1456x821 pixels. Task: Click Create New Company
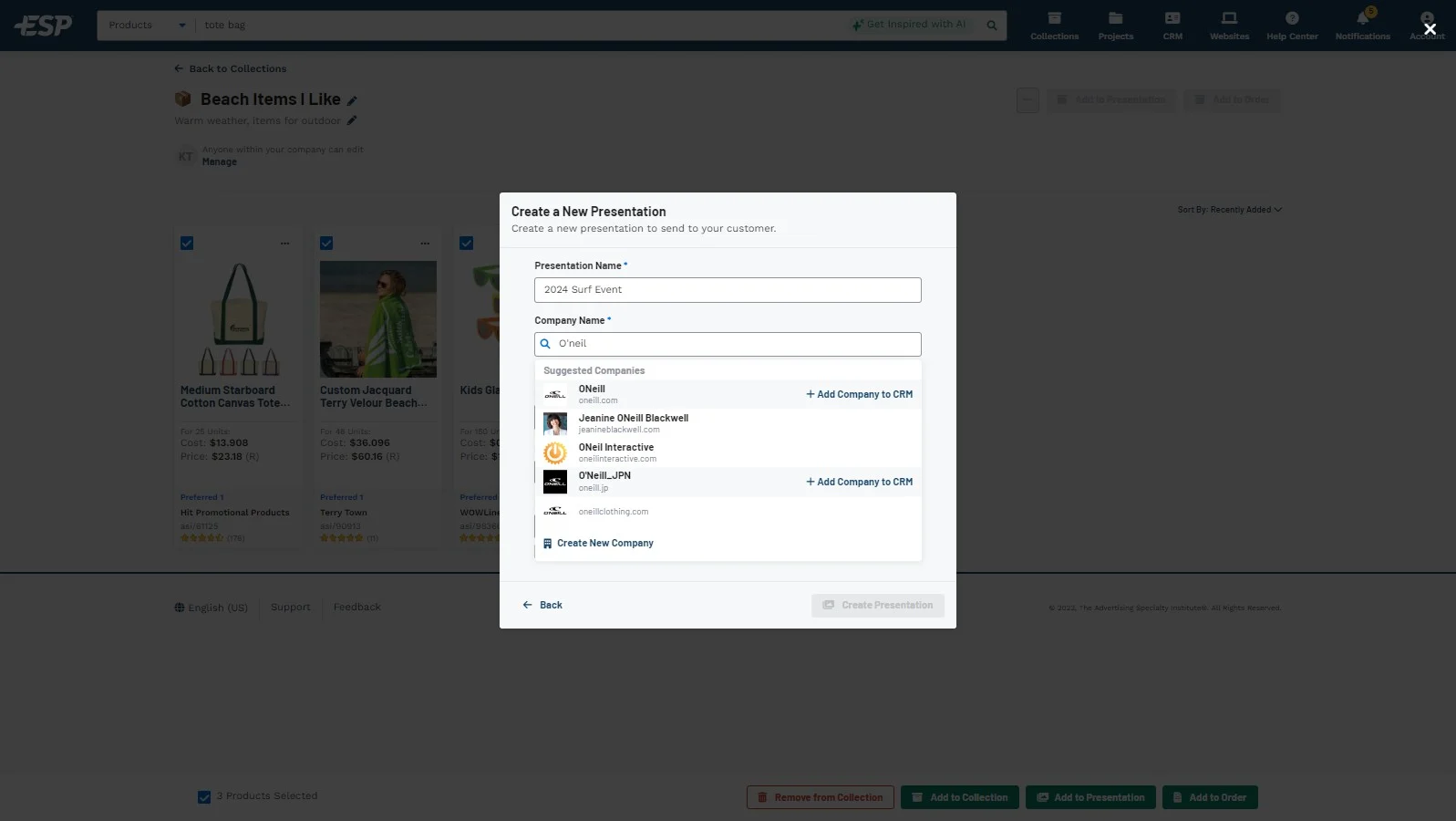coord(598,544)
